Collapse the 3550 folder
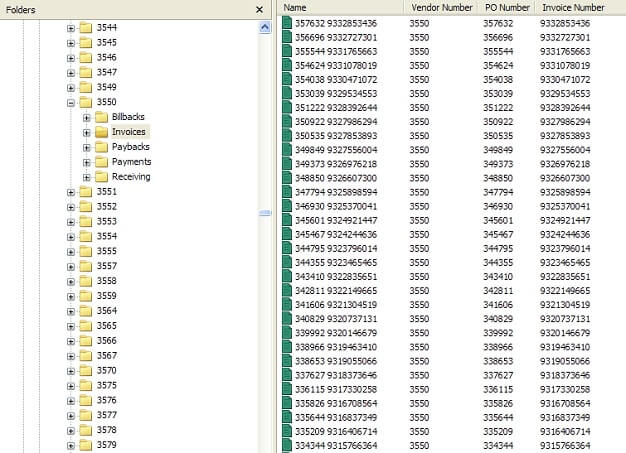This screenshot has height=453, width=626. (x=71, y=103)
